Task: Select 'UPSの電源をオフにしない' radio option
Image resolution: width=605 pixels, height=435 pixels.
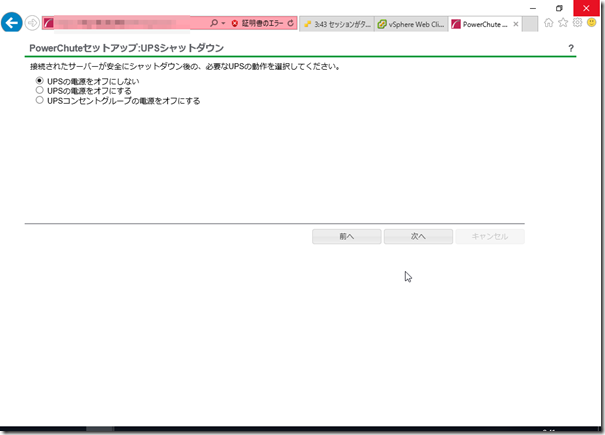Action: (39, 80)
